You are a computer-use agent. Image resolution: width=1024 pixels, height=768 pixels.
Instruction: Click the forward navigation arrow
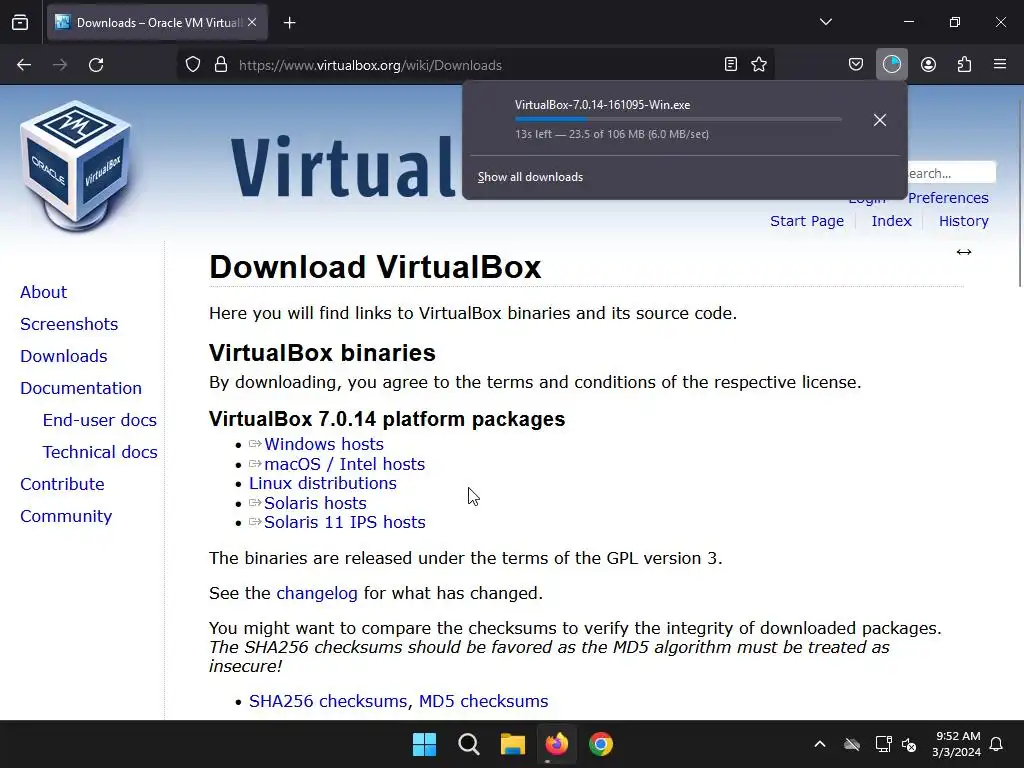pyautogui.click(x=60, y=65)
